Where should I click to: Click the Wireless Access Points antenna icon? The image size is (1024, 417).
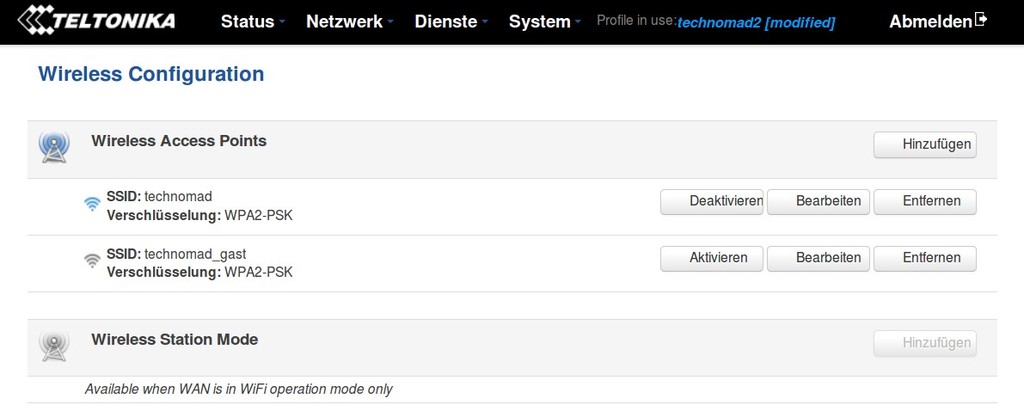pyautogui.click(x=54, y=147)
